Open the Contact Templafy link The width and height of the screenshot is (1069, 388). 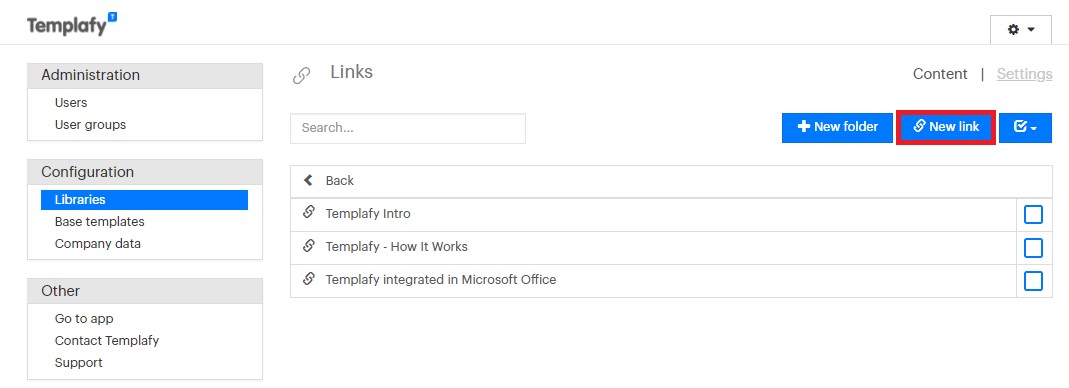(107, 340)
